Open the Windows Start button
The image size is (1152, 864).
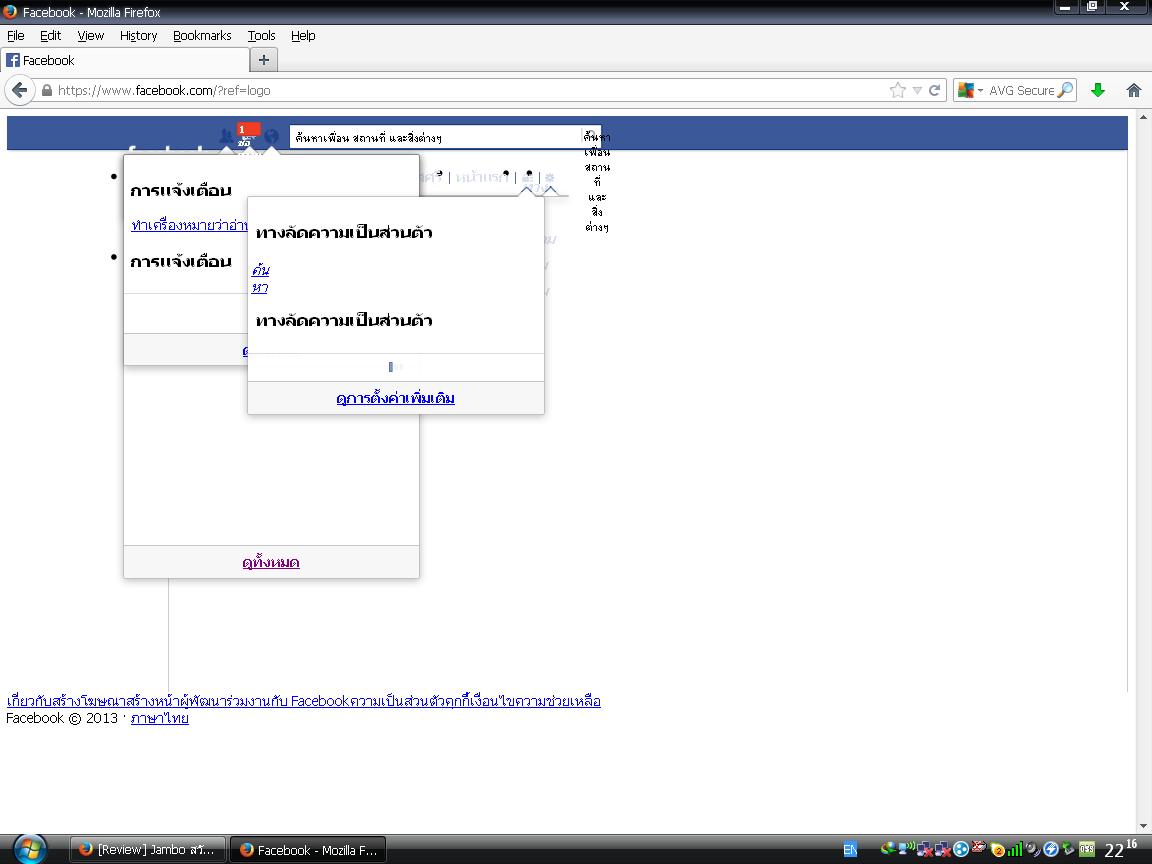29,849
